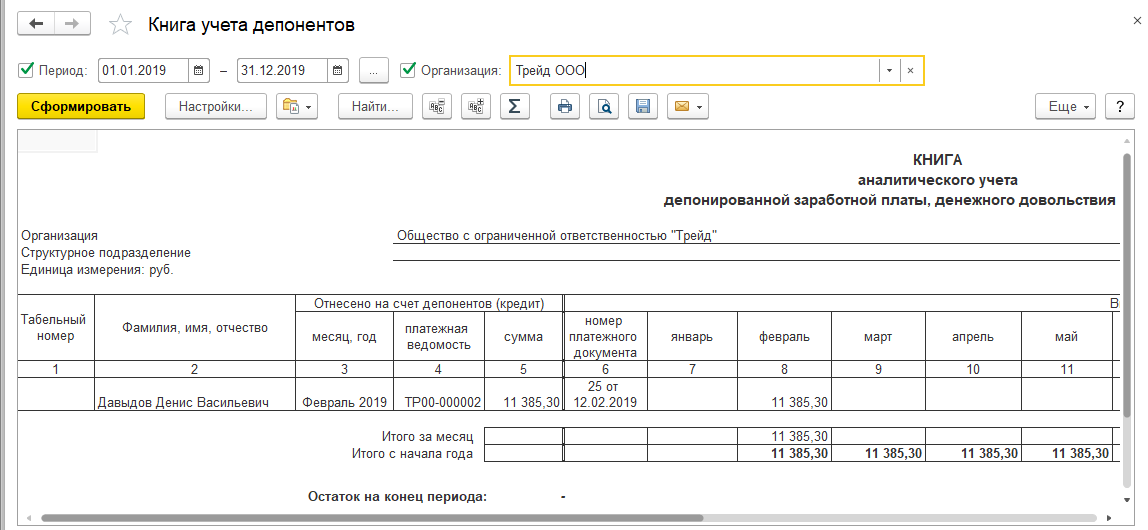Open the report variants folder icon menu

[x=297, y=106]
